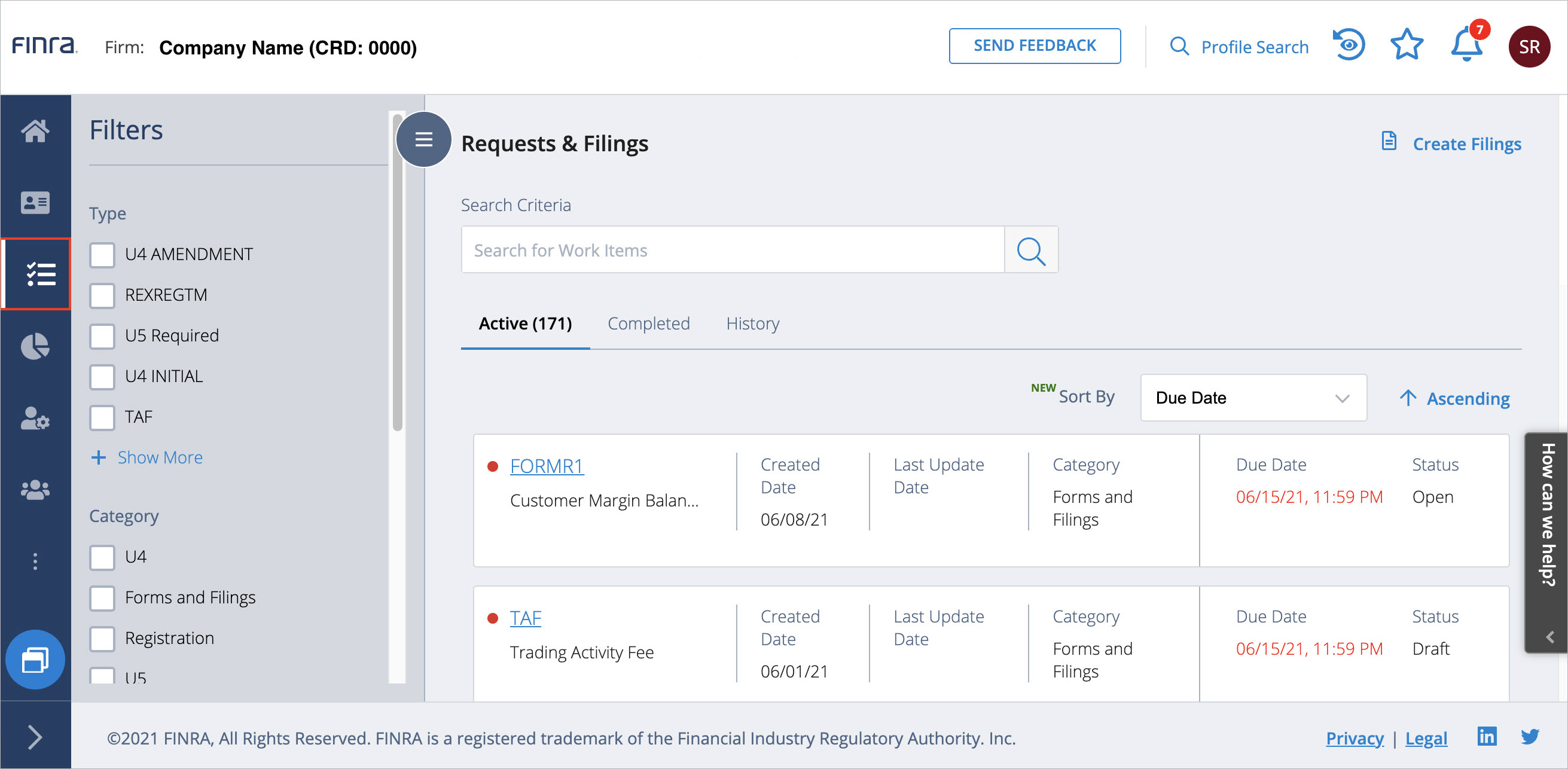Toggle the U5 Required filter checkbox
This screenshot has height=769, width=1568.
coord(103,335)
